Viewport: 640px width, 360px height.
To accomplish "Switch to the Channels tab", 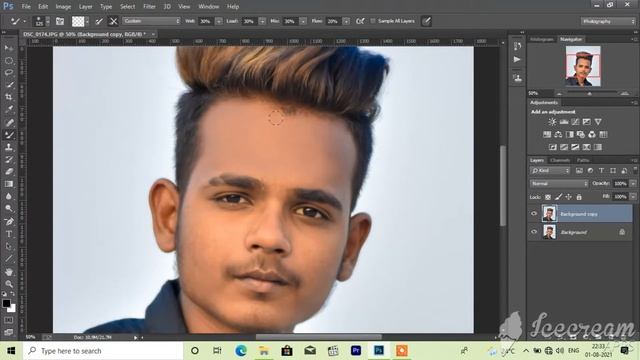I will coord(560,160).
